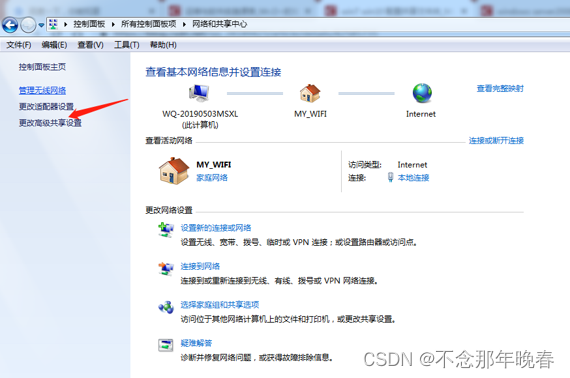Open 更改高级共享设置 in sidebar
Viewport: 570px width, 378px height.
coord(50,123)
